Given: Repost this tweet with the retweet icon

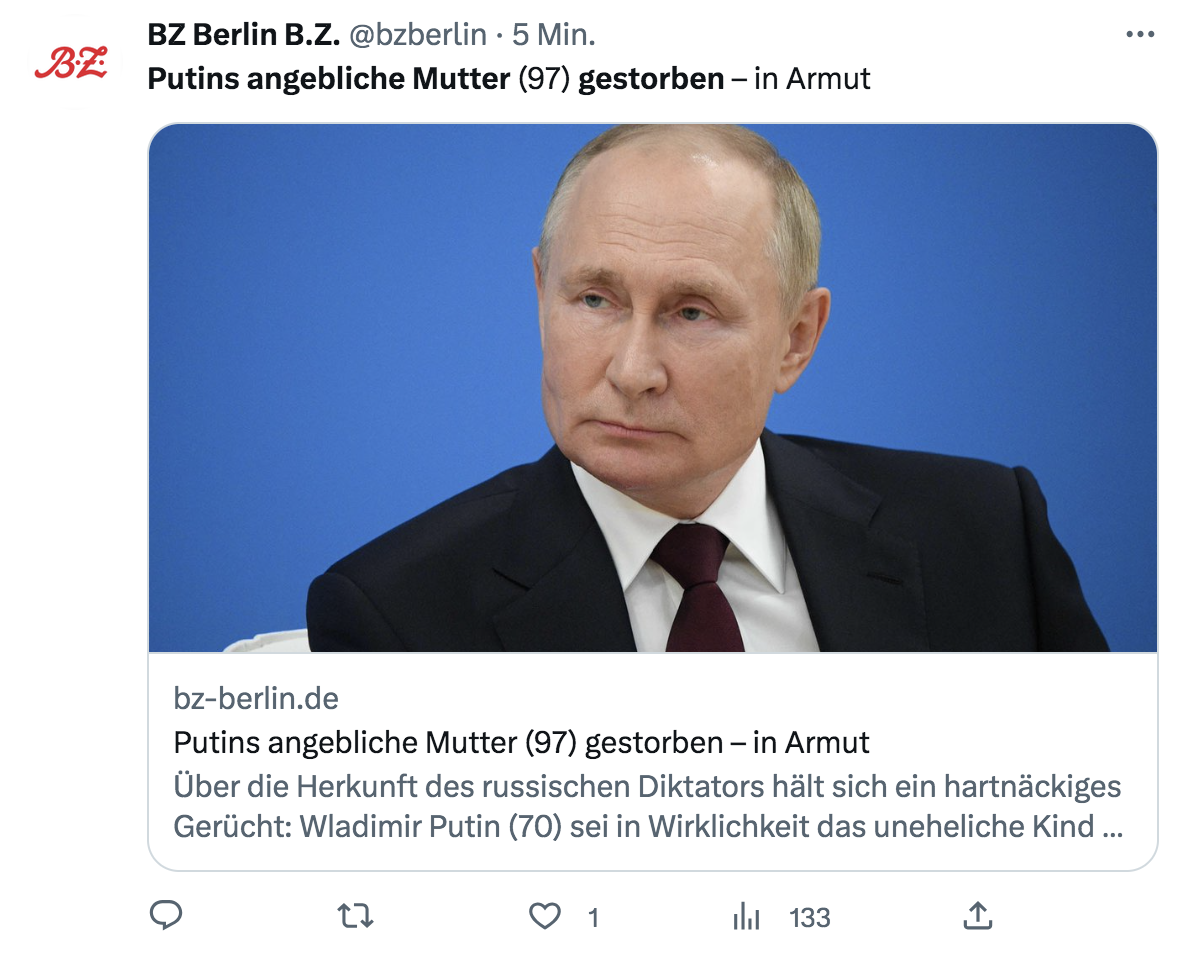Looking at the screenshot, I should click(x=355, y=916).
